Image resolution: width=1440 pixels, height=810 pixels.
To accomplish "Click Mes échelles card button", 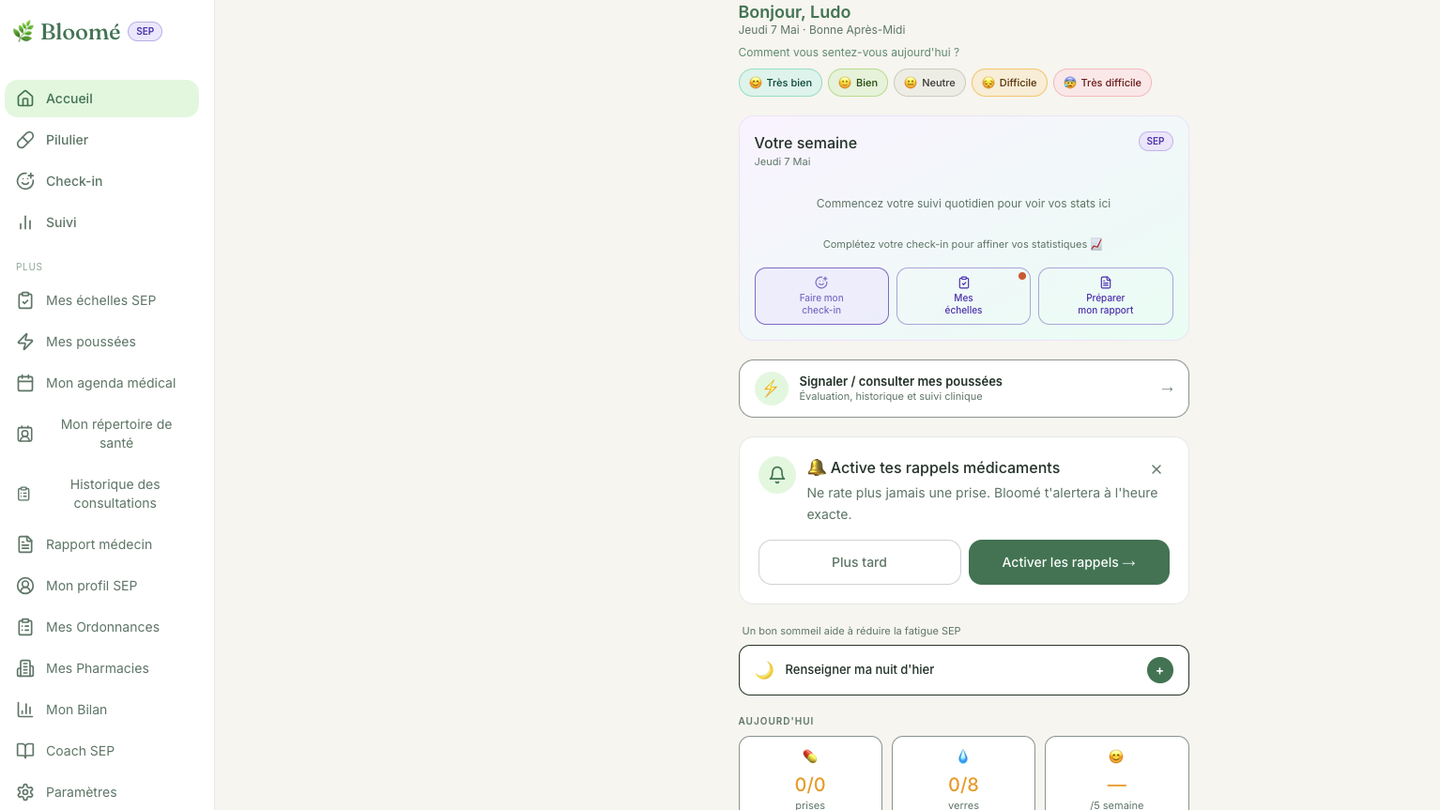I will pyautogui.click(x=963, y=296).
